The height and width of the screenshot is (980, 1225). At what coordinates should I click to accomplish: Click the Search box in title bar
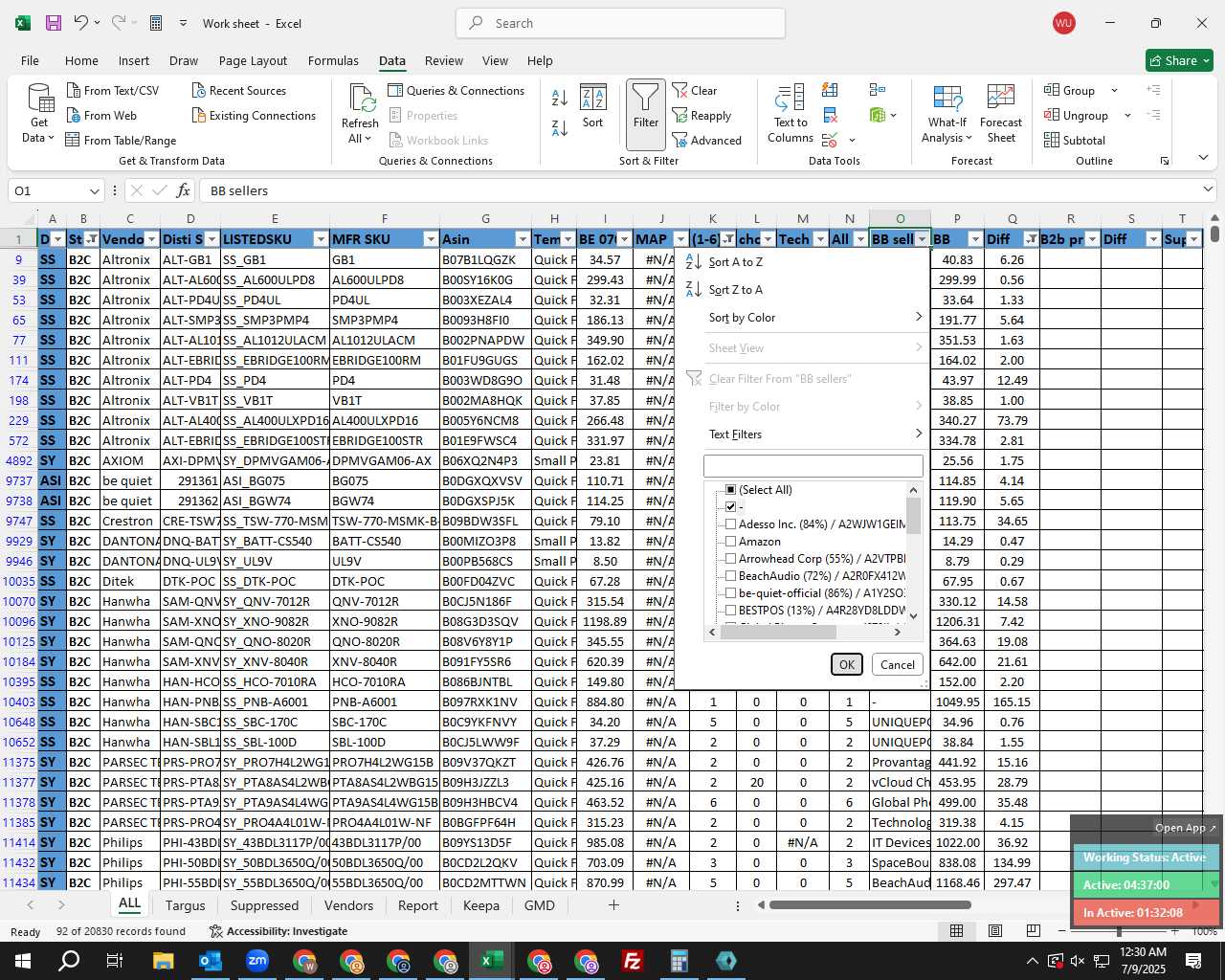click(x=620, y=23)
